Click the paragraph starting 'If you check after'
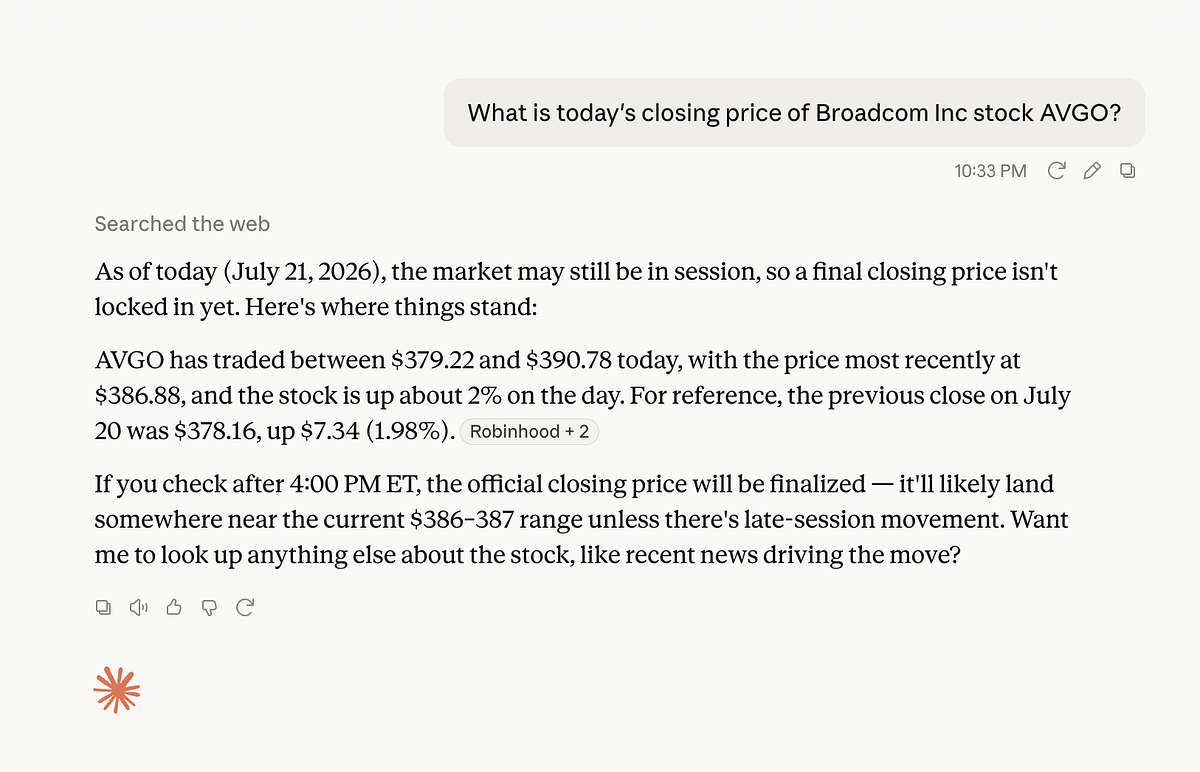This screenshot has height=772, width=1200. click(581, 520)
